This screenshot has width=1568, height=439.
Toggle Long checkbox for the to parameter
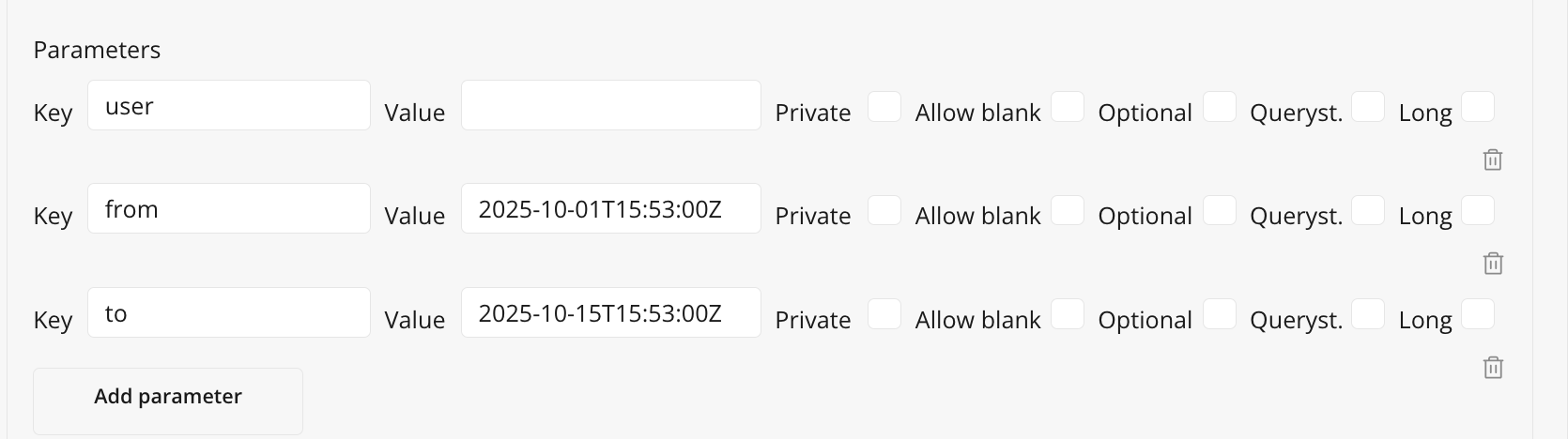click(x=1478, y=314)
